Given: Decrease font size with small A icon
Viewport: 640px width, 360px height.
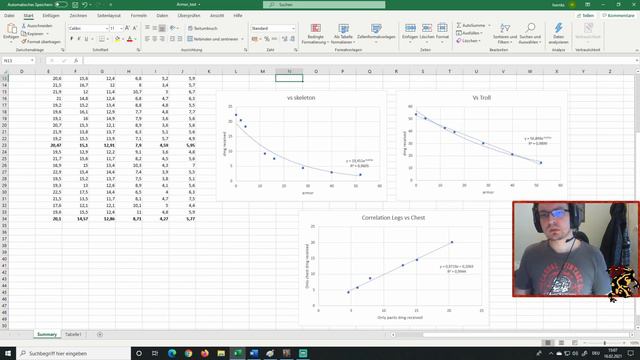Looking at the screenshot, I should [135, 28].
